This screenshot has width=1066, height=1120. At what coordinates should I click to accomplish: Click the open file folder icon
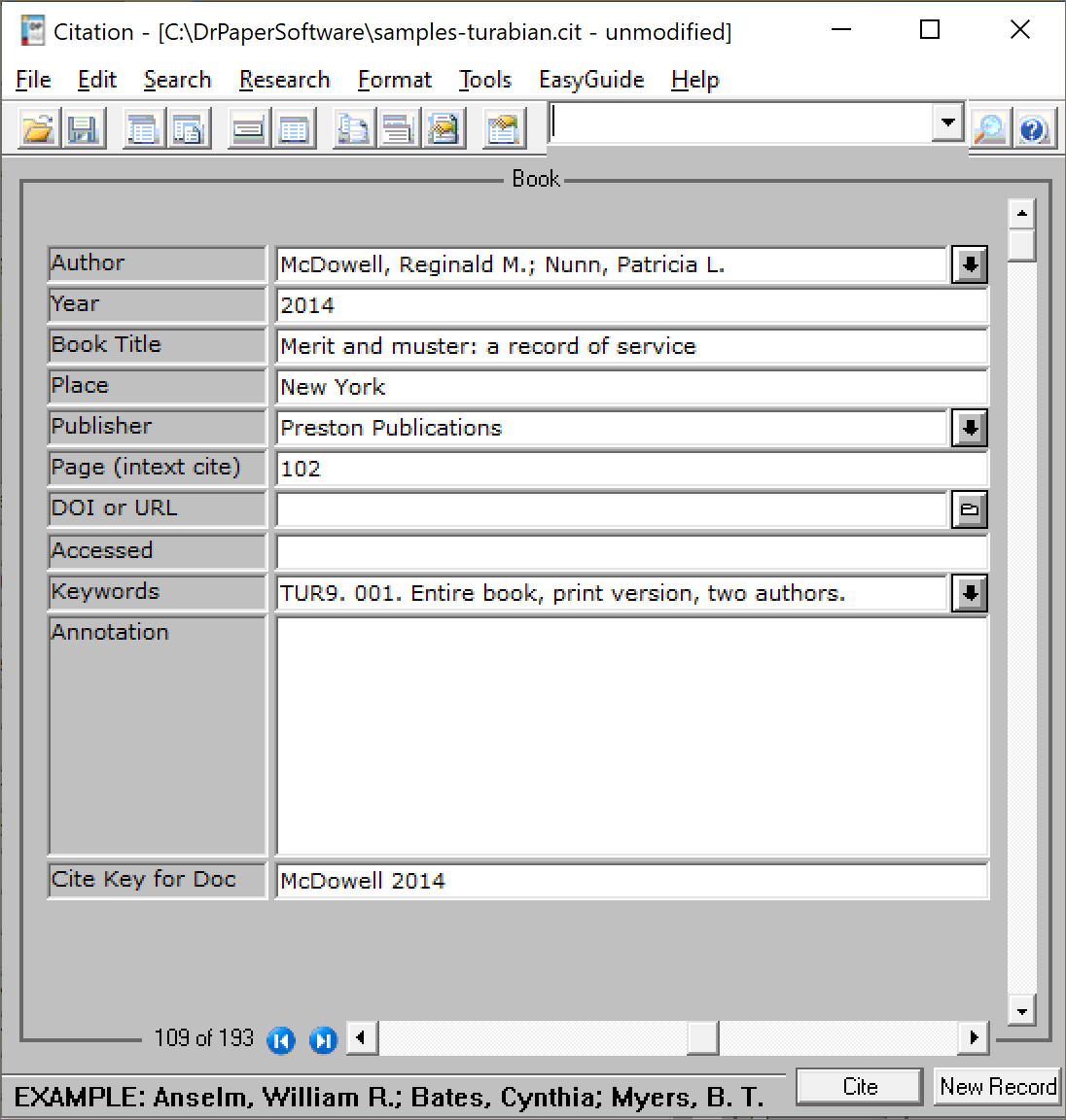point(39,128)
